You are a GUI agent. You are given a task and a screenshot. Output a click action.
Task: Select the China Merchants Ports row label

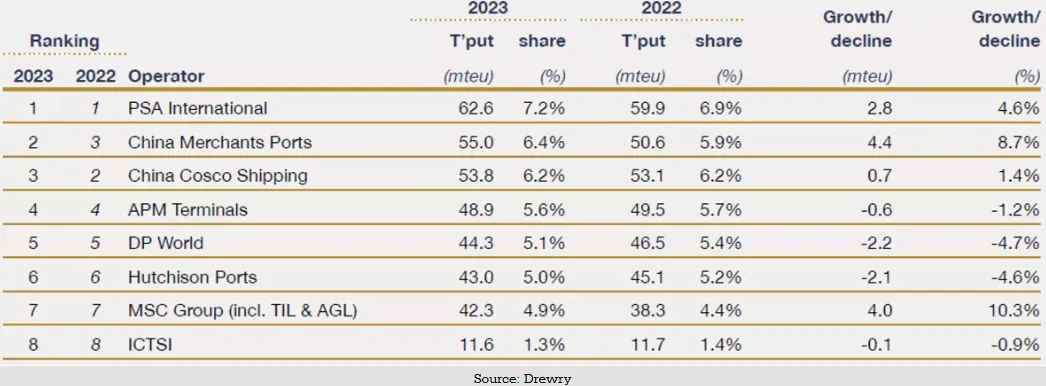coord(219,142)
